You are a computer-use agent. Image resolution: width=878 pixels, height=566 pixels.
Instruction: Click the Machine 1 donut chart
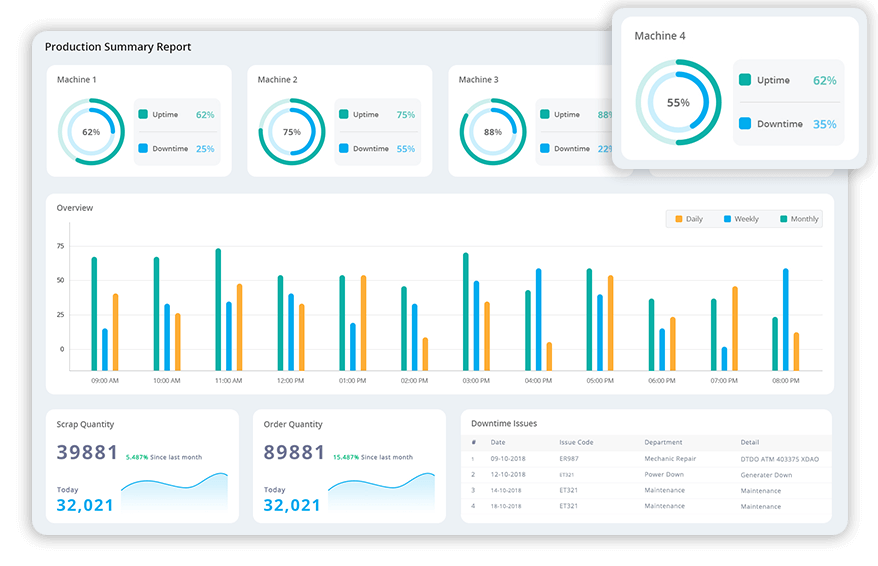(x=91, y=131)
